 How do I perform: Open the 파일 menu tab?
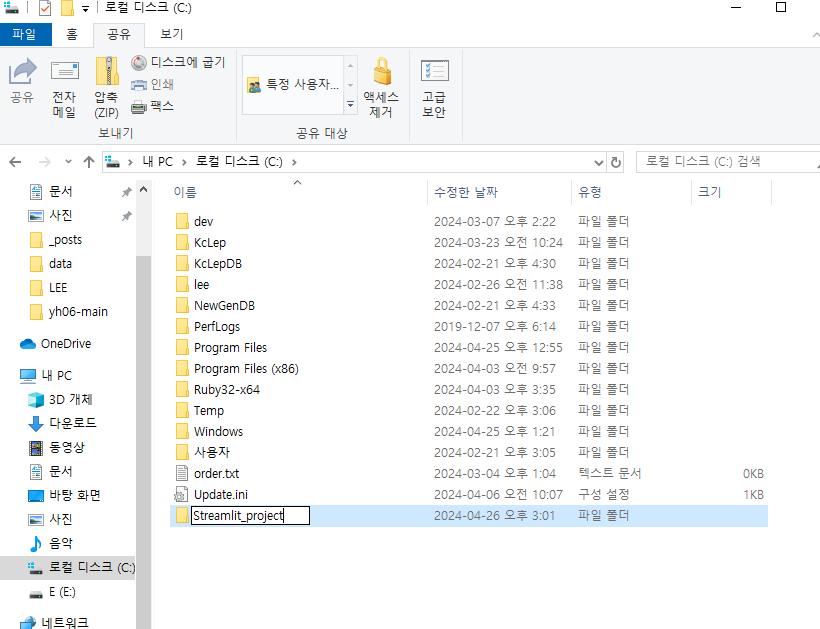(x=25, y=35)
